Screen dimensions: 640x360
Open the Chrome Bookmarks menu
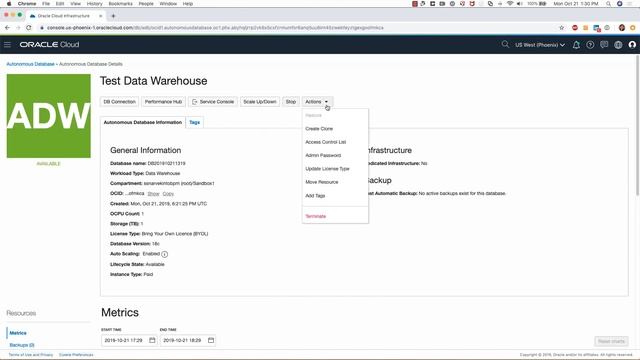120,4
